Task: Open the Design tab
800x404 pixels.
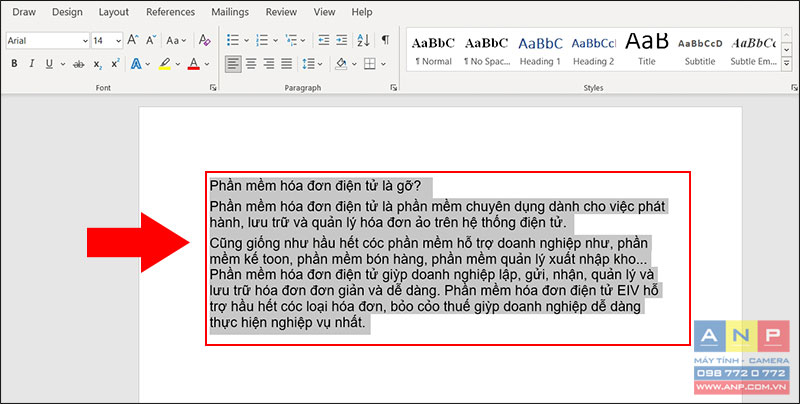Action: [67, 12]
